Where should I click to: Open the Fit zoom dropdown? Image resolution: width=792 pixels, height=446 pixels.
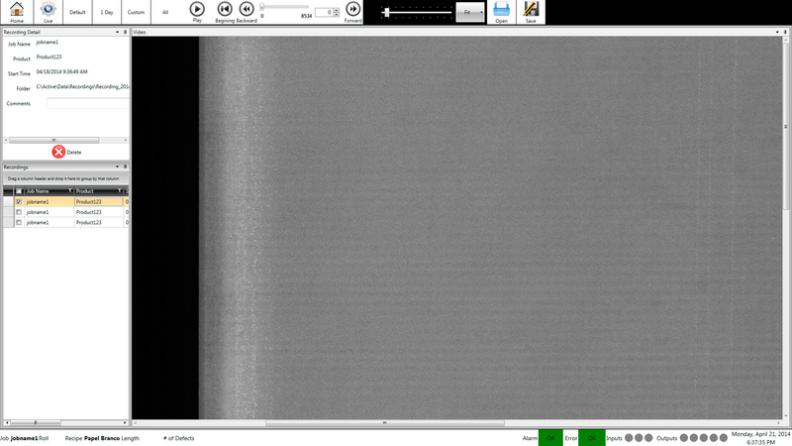[470, 12]
